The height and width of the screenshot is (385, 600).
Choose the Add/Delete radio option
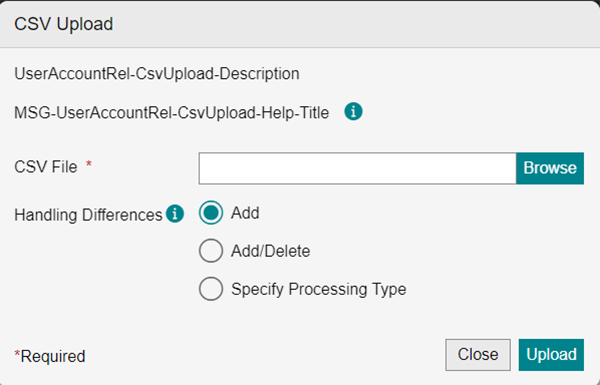coord(211,251)
